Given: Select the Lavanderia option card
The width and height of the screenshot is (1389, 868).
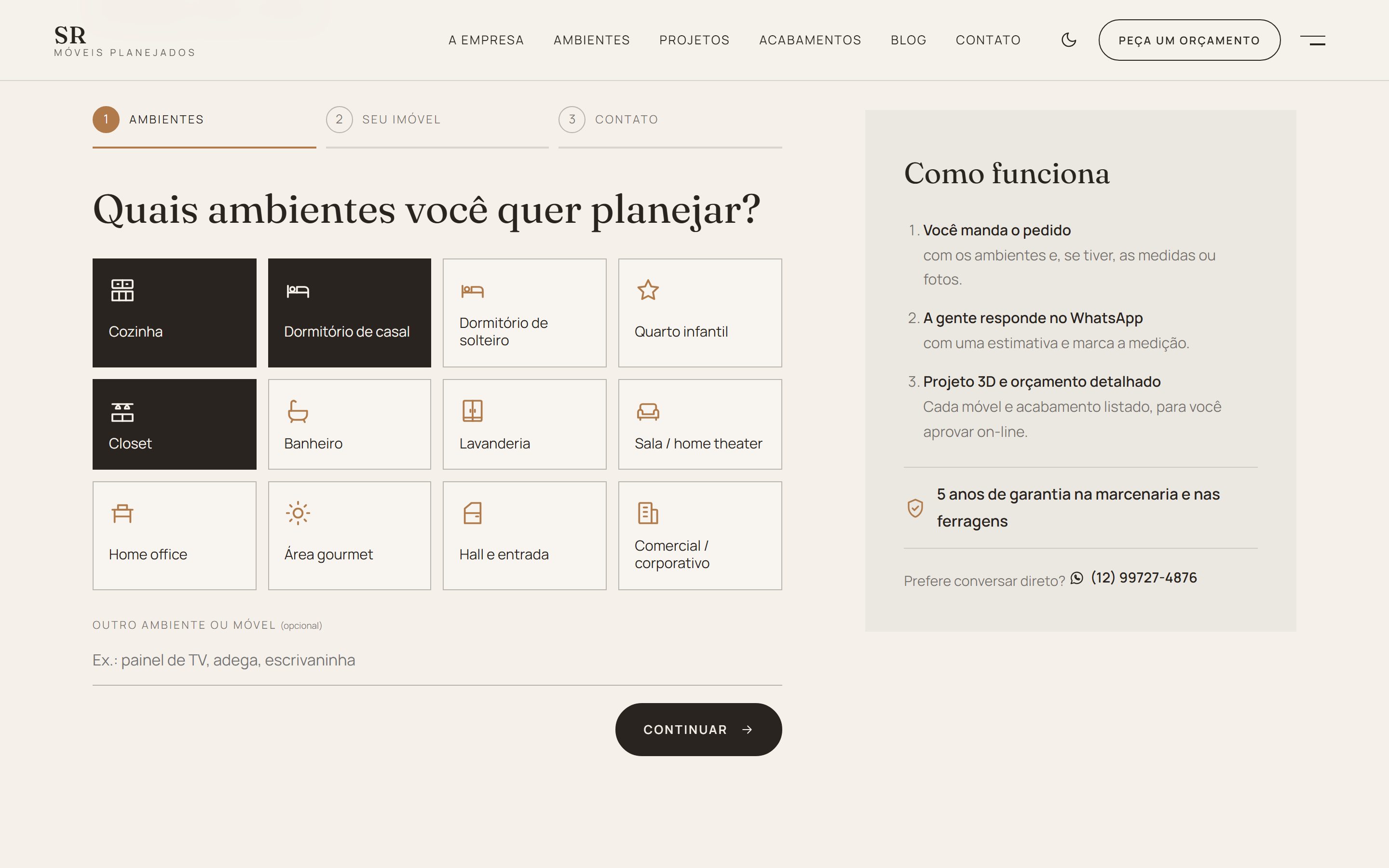Looking at the screenshot, I should coord(525,424).
